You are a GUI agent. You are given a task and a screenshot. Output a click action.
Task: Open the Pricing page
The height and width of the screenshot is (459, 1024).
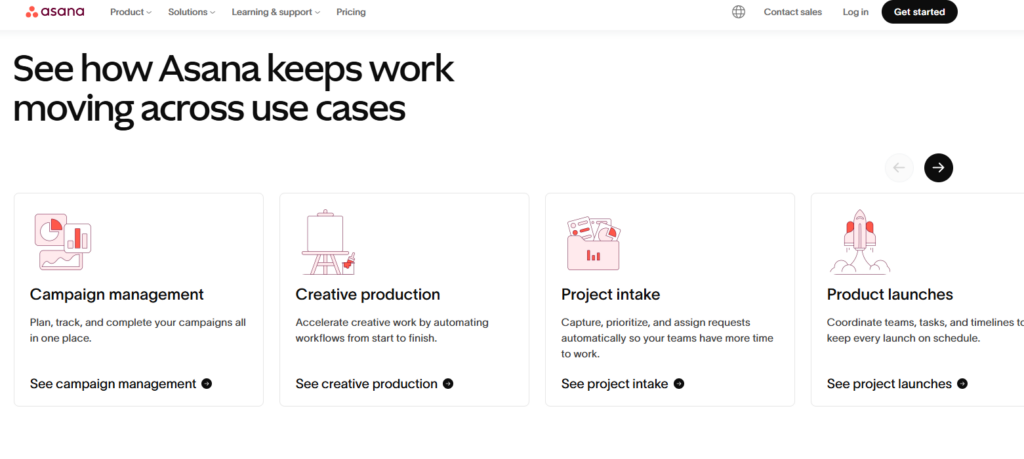click(351, 12)
